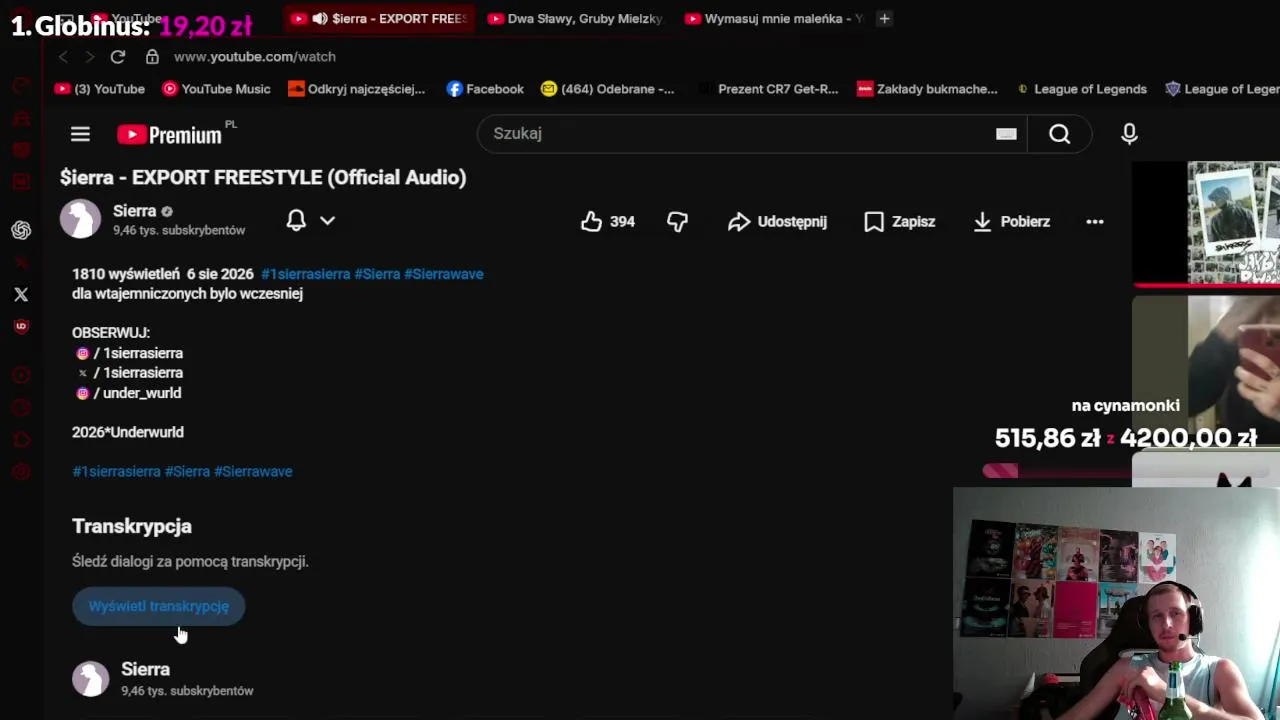Toggle notification bell for Sierra channel
Viewport: 1280px width, 720px height.
point(296,220)
